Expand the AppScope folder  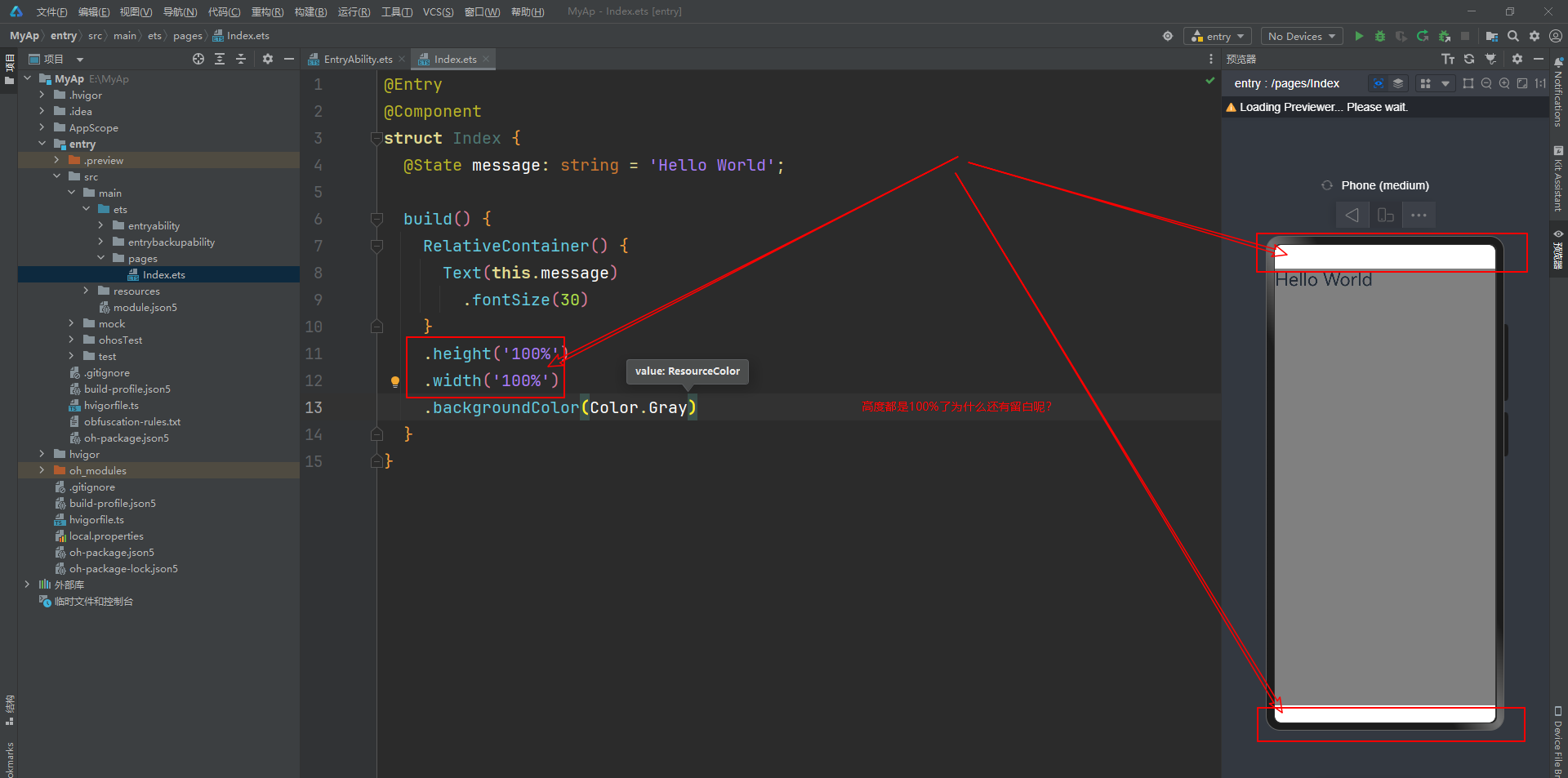[x=42, y=127]
